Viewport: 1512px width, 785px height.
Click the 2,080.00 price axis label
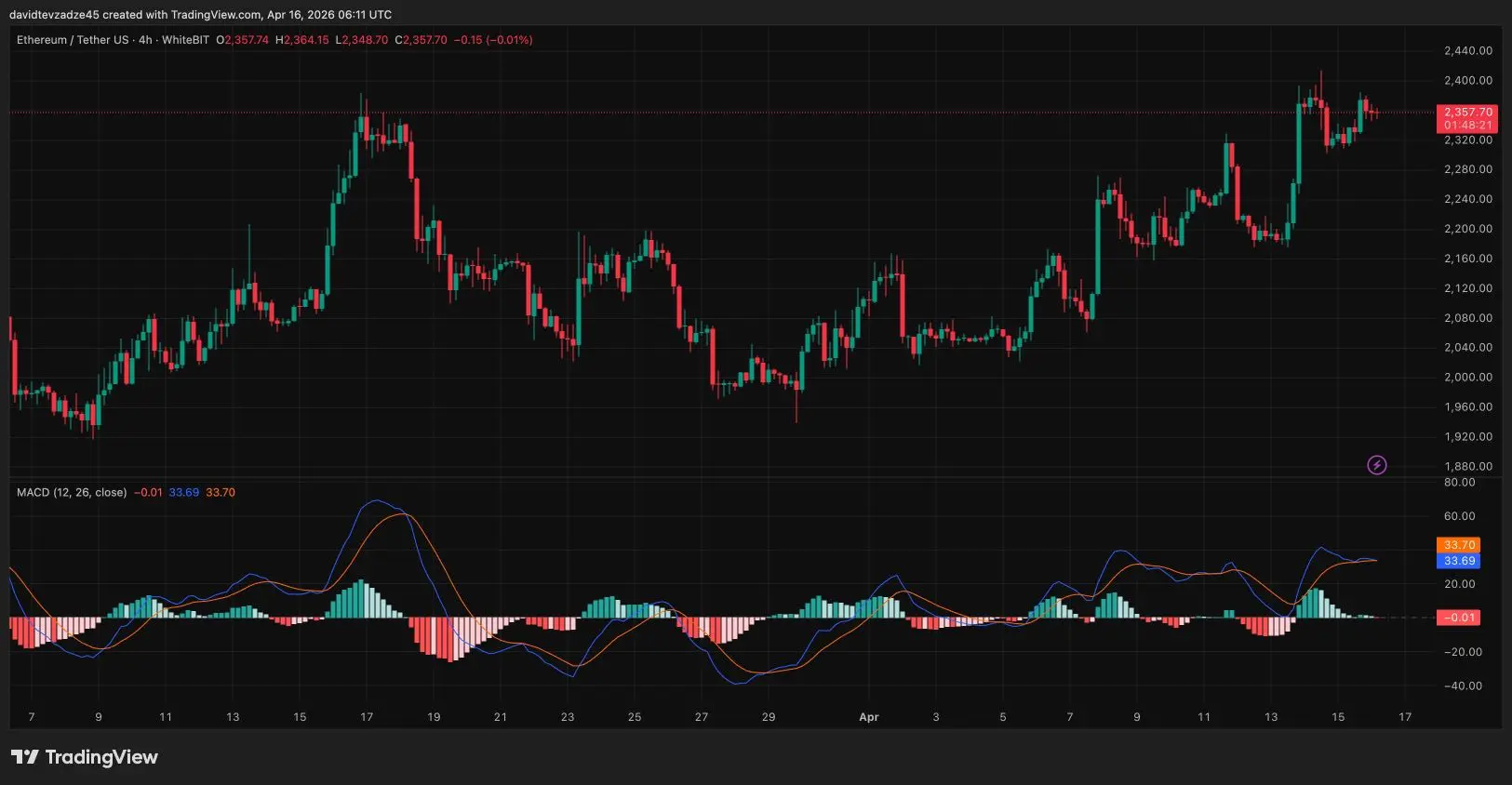click(x=1468, y=318)
